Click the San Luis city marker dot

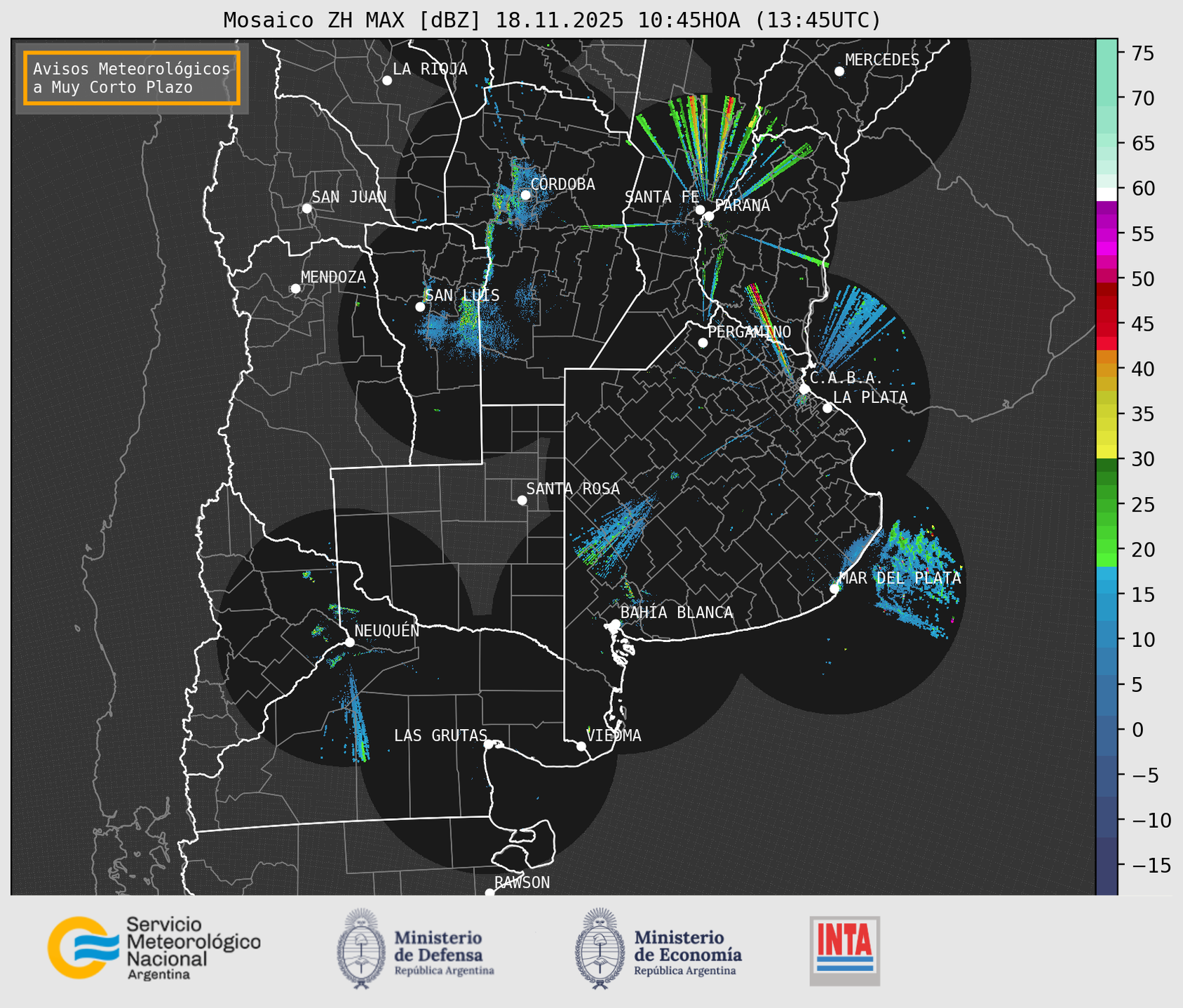click(420, 306)
